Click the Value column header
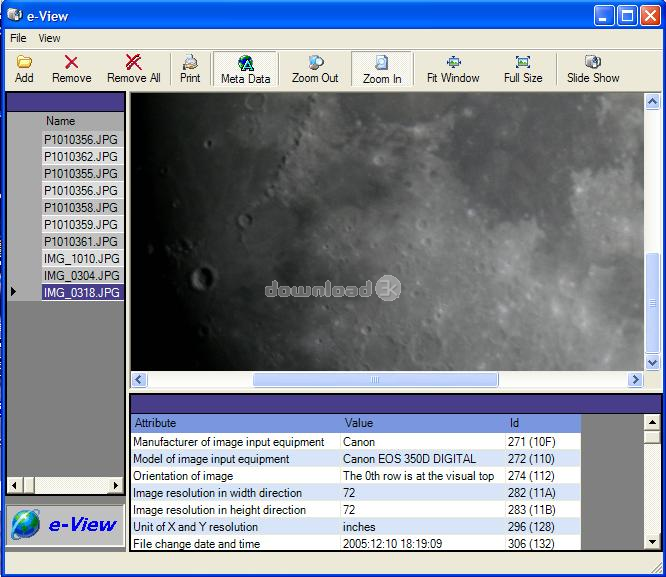The height and width of the screenshot is (577, 666). 423,423
